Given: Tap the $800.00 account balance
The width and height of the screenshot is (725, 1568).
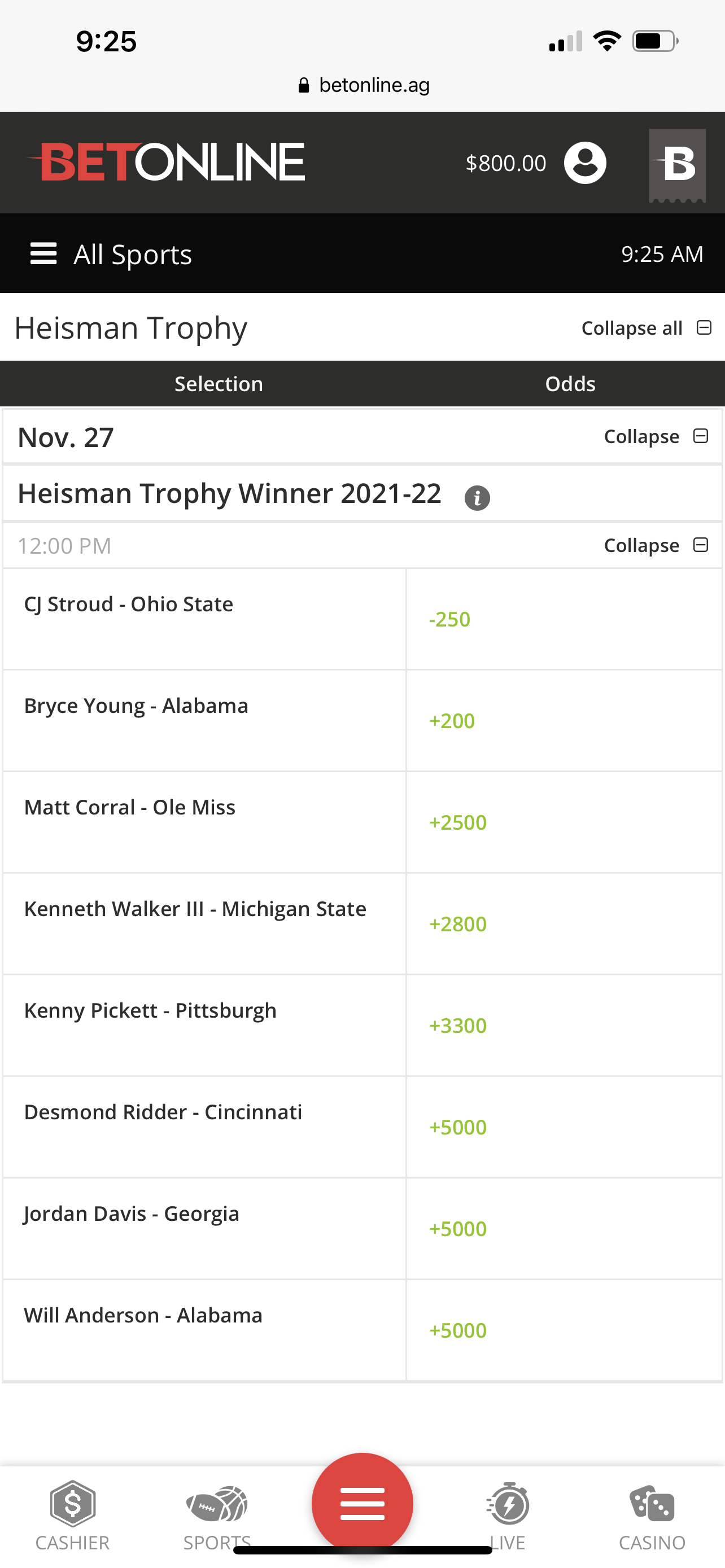Looking at the screenshot, I should click(x=505, y=163).
